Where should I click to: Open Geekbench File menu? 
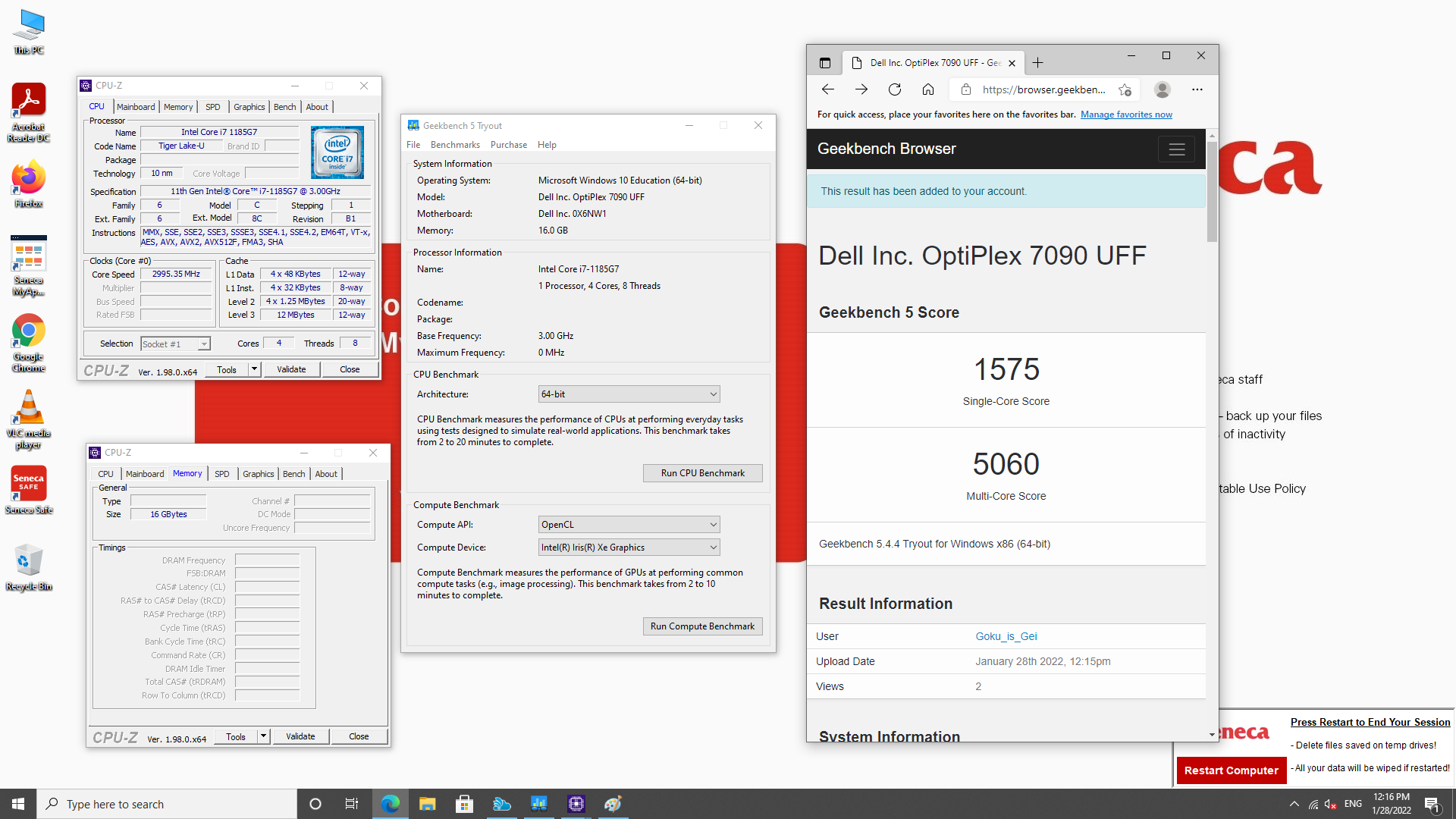[x=413, y=145]
